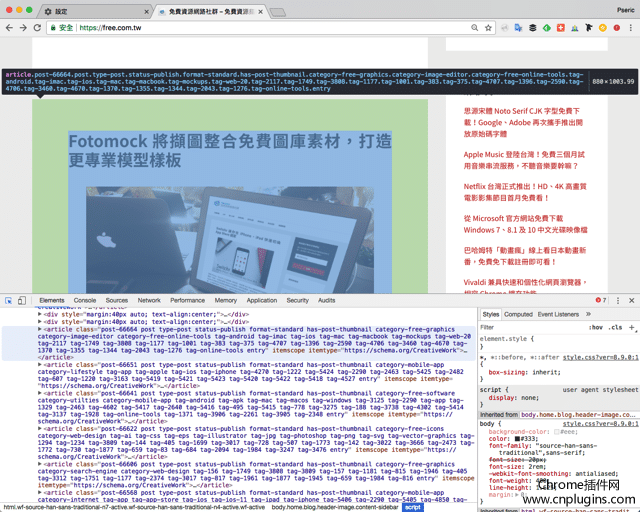The image size is (640, 512).
Task: Open the Audits panel tab
Action: point(327,300)
